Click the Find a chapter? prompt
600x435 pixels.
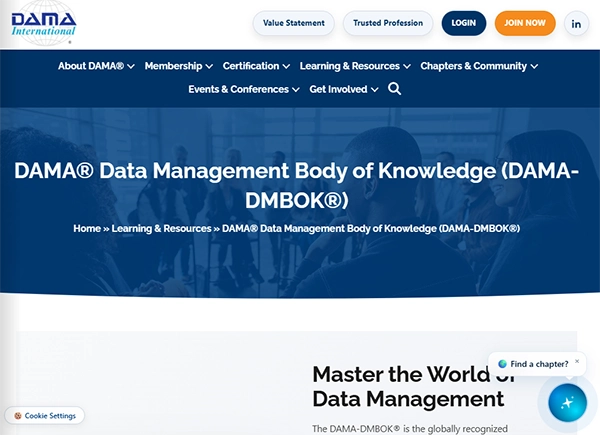[x=539, y=364]
